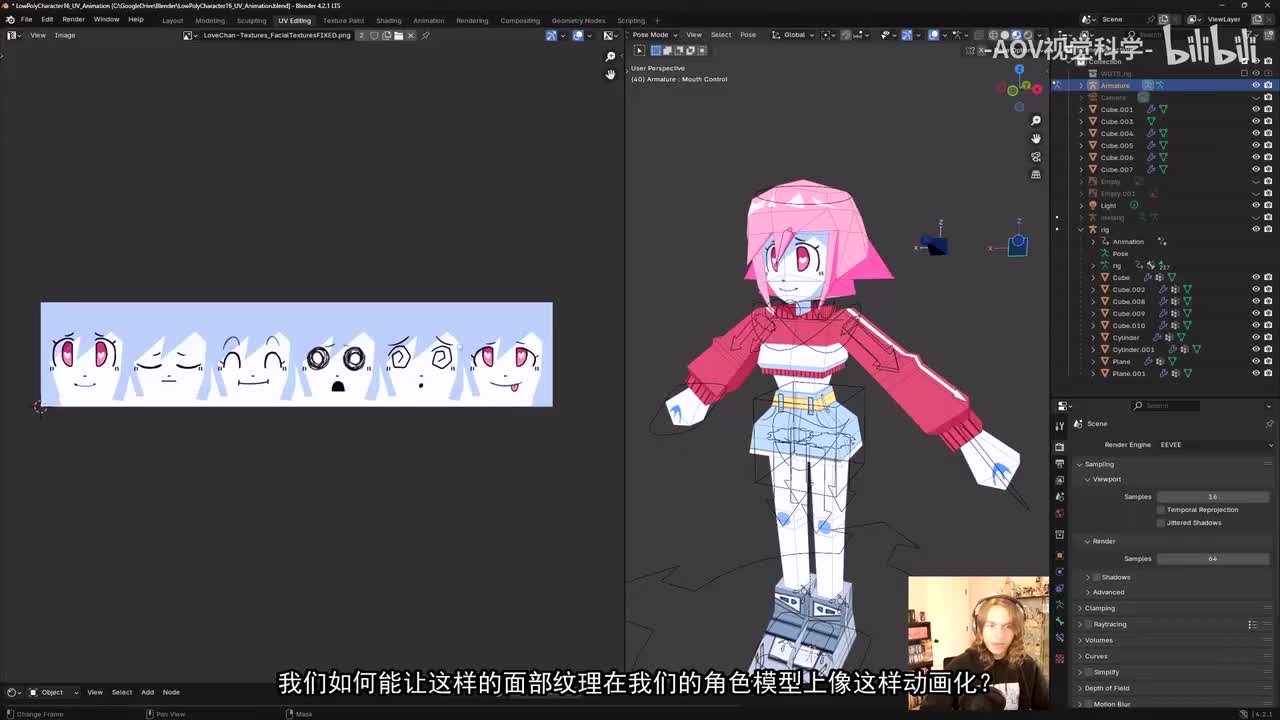Open the Object Data armature properties tab
1280x720 pixels.
point(1060,605)
